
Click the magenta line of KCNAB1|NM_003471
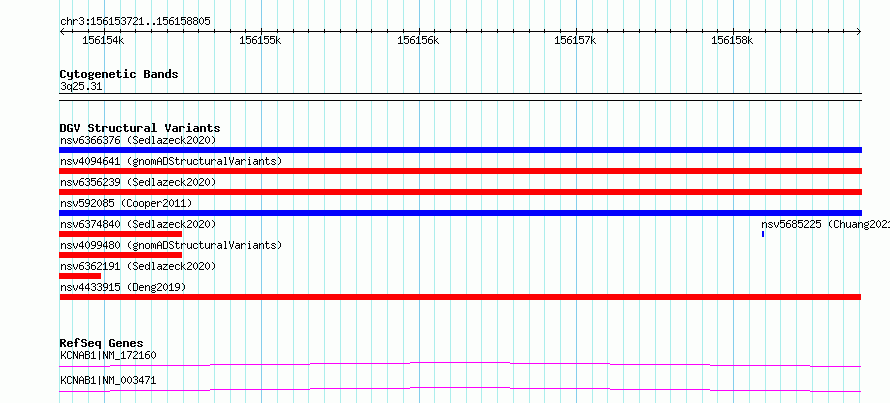click(460, 389)
